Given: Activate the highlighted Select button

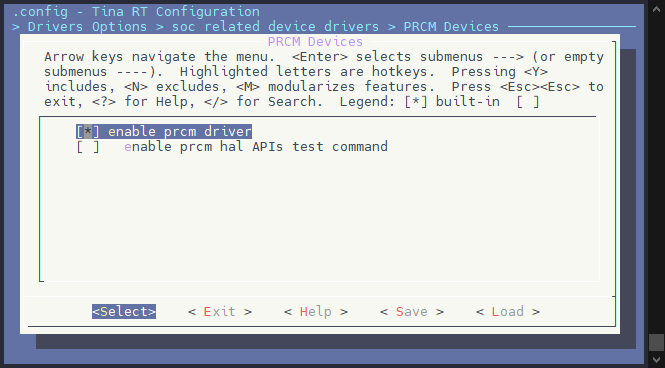Looking at the screenshot, I should 124,312.
